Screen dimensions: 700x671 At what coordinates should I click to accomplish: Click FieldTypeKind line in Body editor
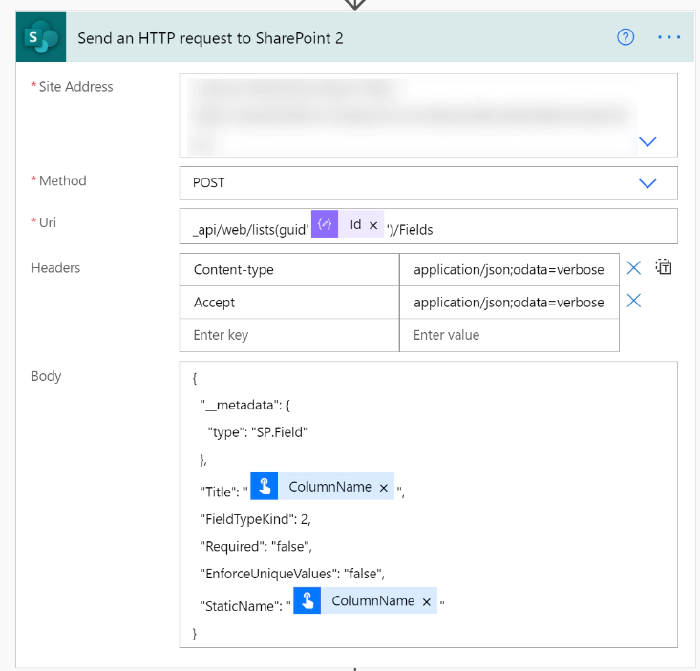tap(262, 517)
